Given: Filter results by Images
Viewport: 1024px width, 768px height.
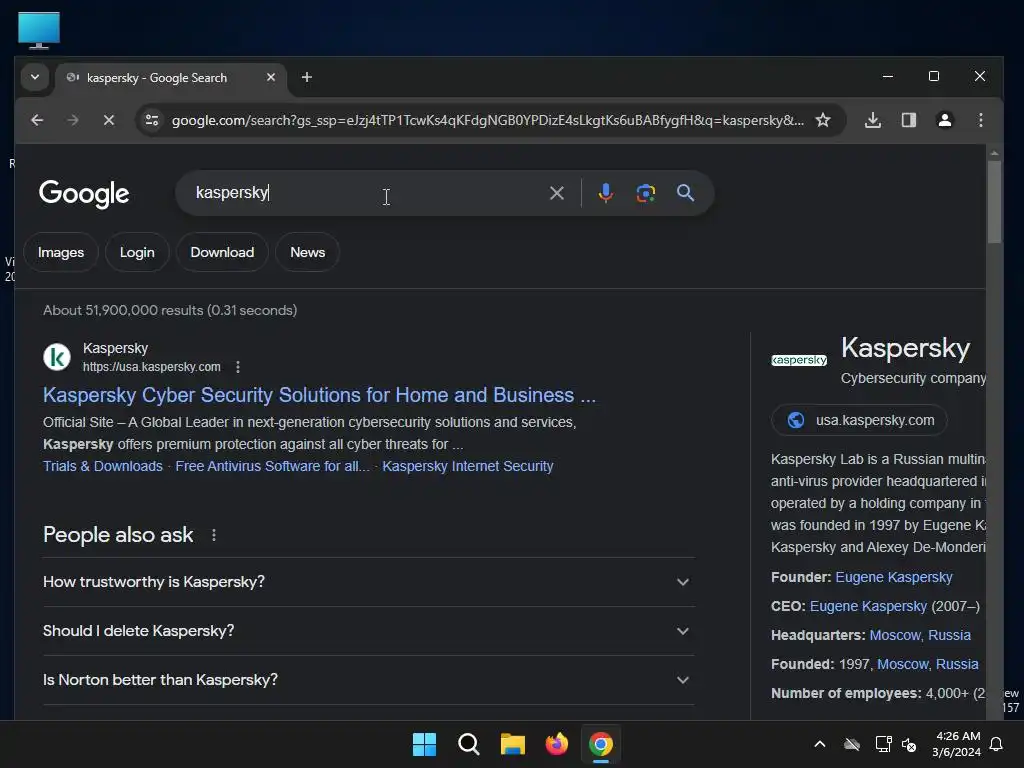Looking at the screenshot, I should 61,252.
